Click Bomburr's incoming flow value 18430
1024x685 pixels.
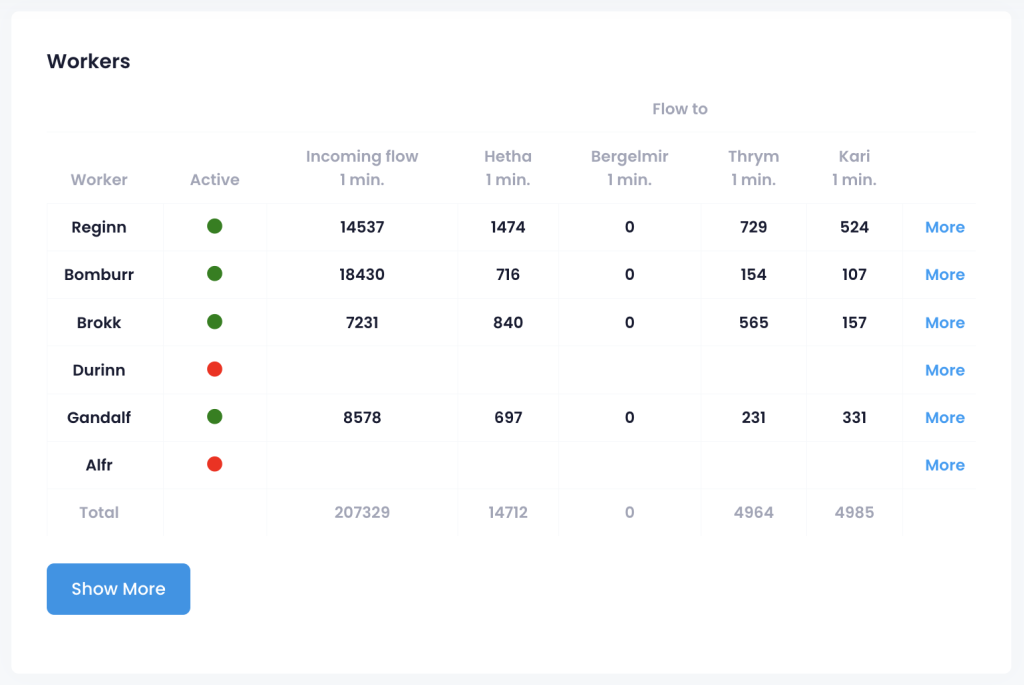coord(362,275)
